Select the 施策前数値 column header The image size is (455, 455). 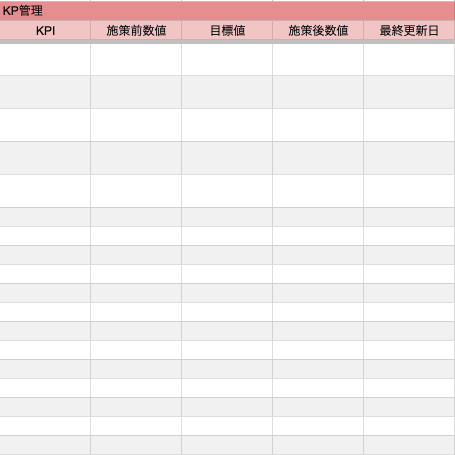[x=136, y=31]
